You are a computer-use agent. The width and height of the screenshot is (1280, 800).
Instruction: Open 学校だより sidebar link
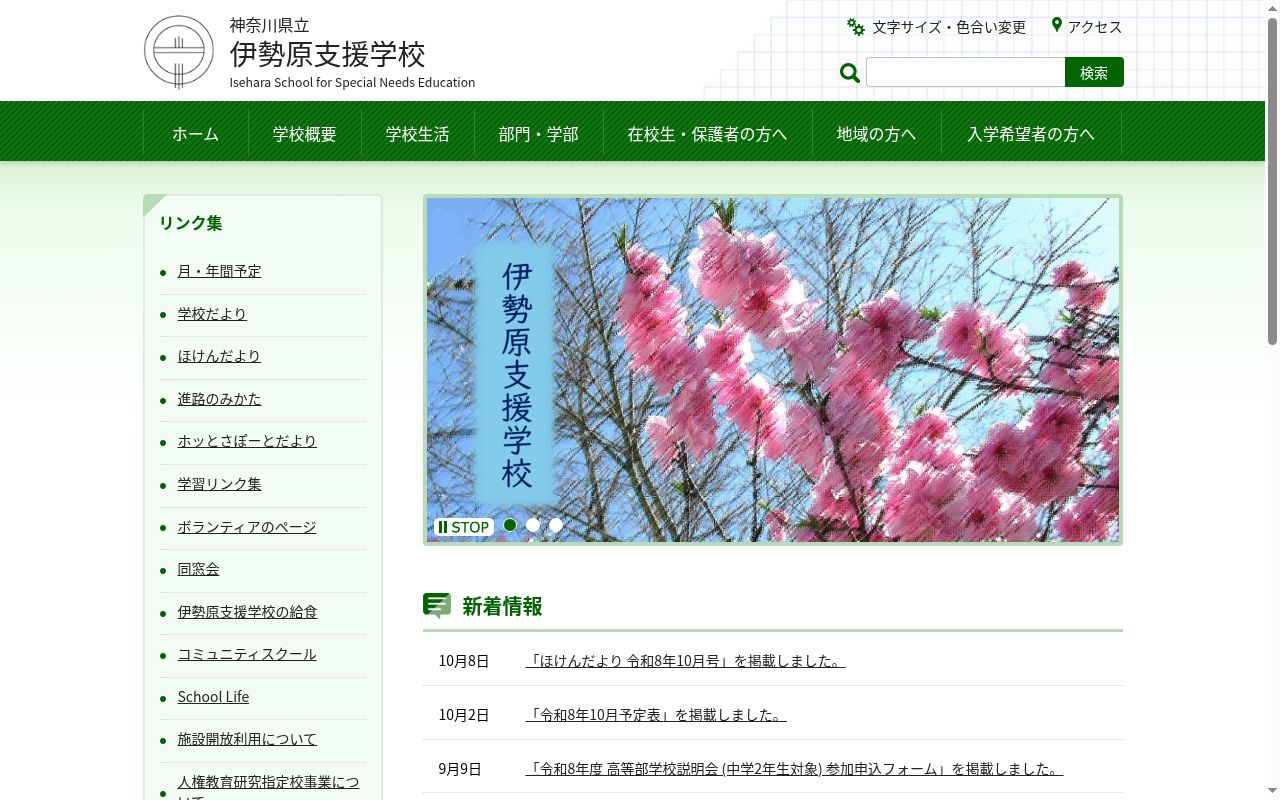pos(212,314)
